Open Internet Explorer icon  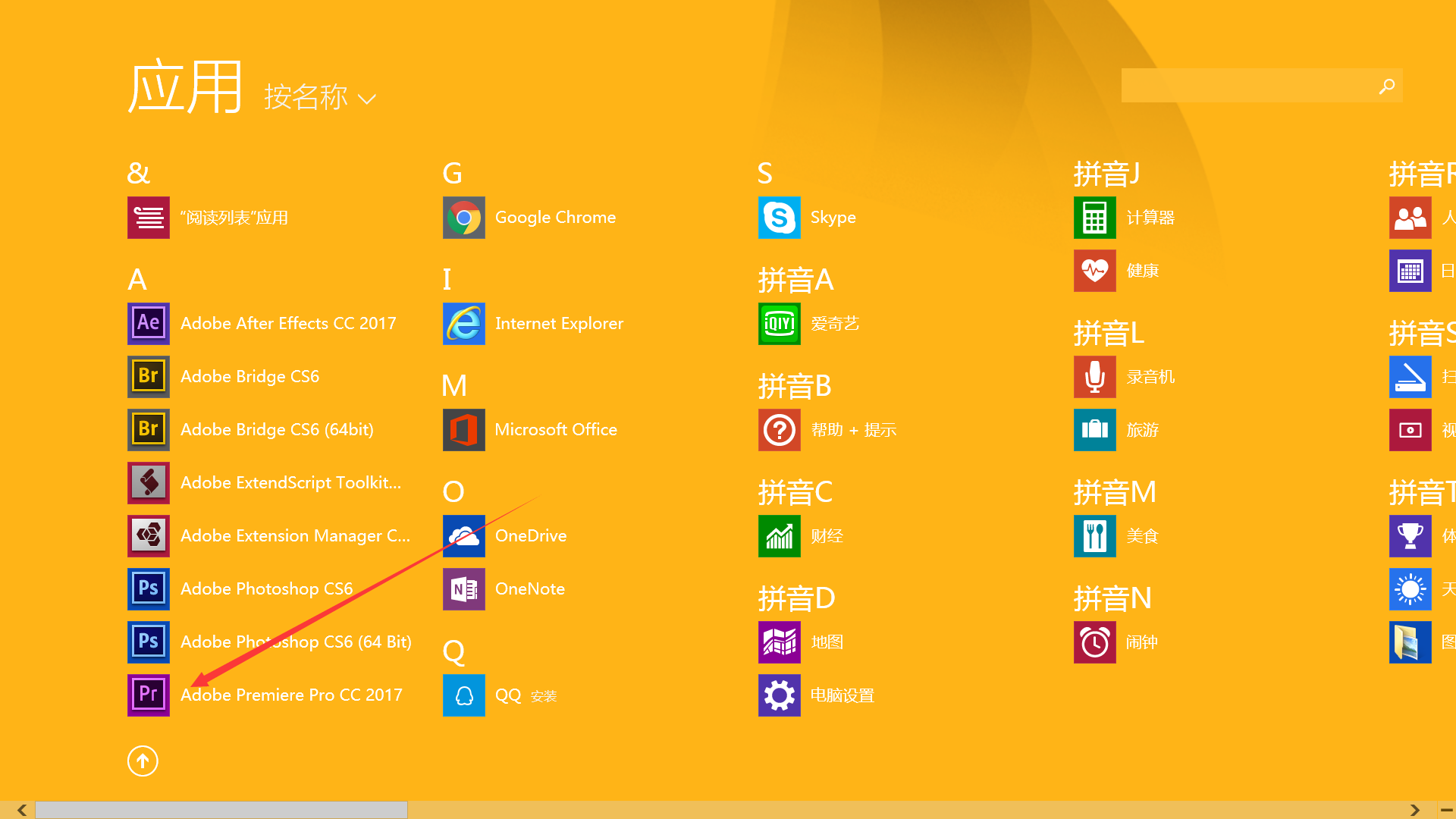pos(464,324)
